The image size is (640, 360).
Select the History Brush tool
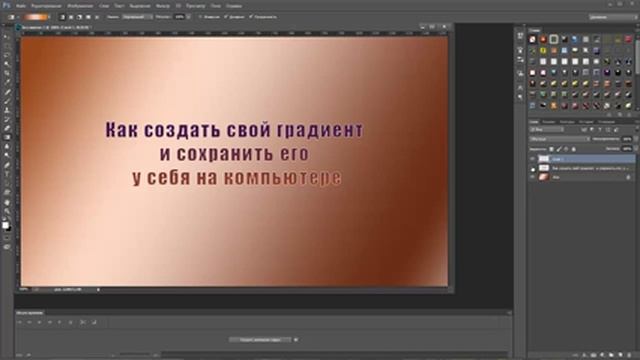click(x=7, y=119)
